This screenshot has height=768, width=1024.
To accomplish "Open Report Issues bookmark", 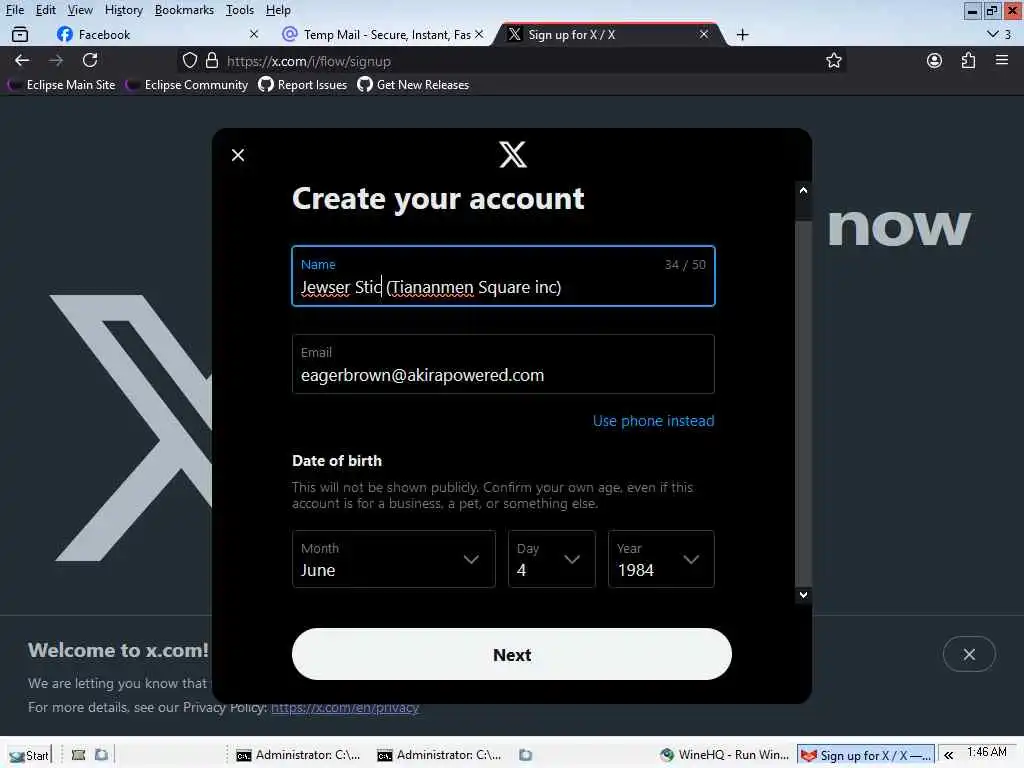I will pos(302,85).
